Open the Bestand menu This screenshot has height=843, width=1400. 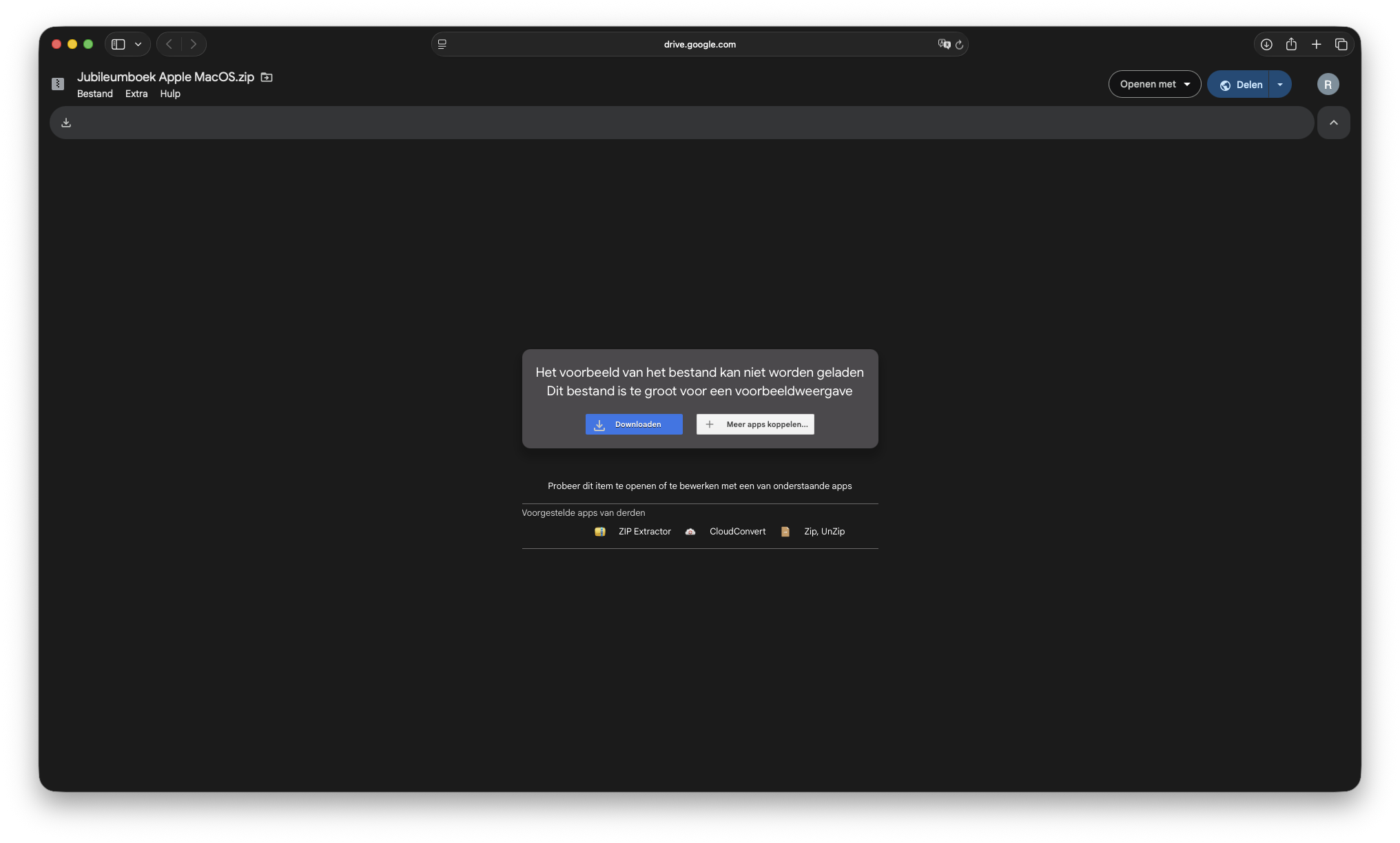tap(94, 94)
